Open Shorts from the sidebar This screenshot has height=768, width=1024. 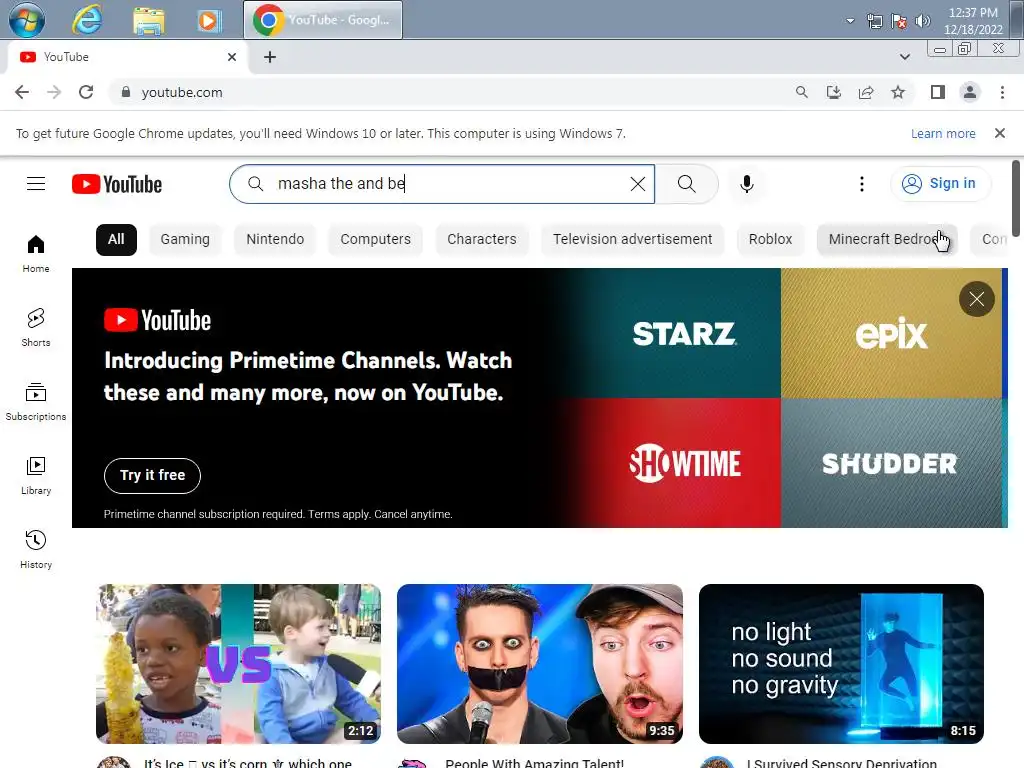click(x=36, y=327)
